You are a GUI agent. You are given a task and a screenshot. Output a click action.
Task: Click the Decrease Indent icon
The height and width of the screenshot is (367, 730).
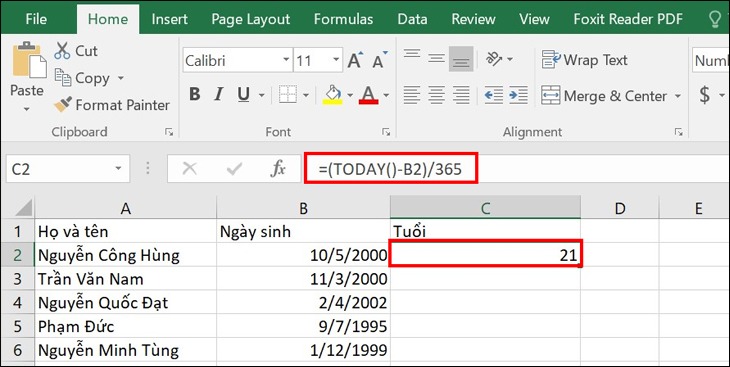(493, 95)
